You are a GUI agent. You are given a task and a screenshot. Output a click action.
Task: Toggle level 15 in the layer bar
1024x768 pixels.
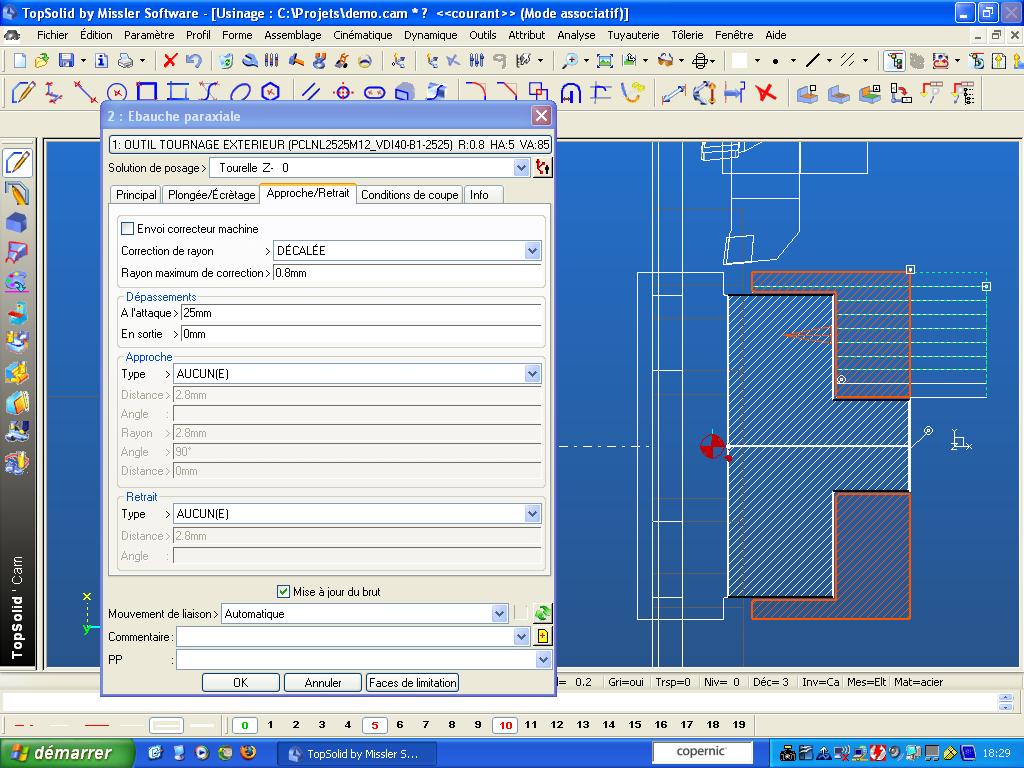click(x=635, y=725)
